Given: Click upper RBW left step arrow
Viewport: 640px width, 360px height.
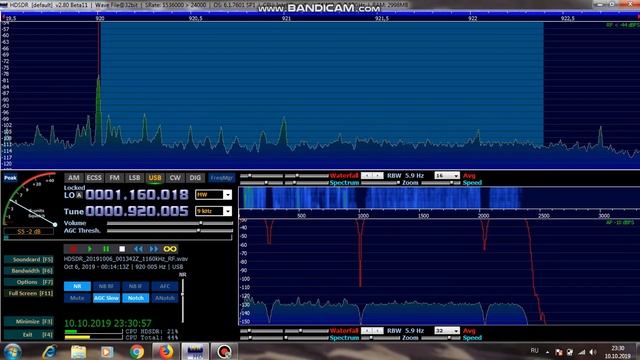Looking at the screenshot, I should tap(367, 176).
